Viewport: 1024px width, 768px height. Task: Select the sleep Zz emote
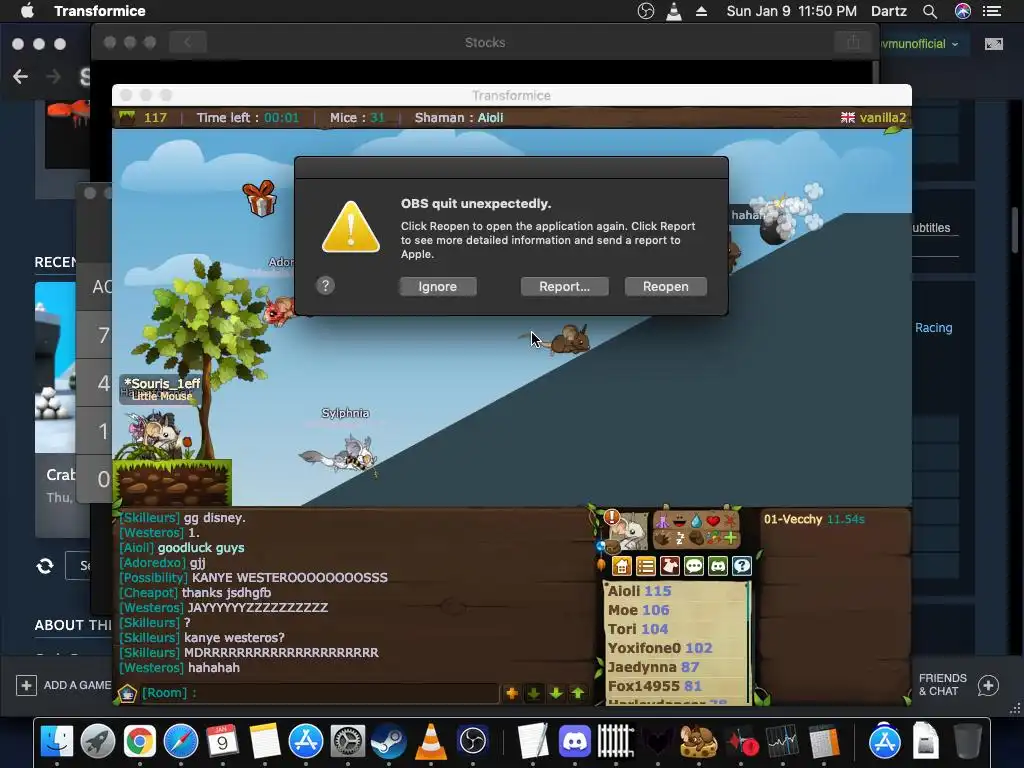(x=679, y=538)
